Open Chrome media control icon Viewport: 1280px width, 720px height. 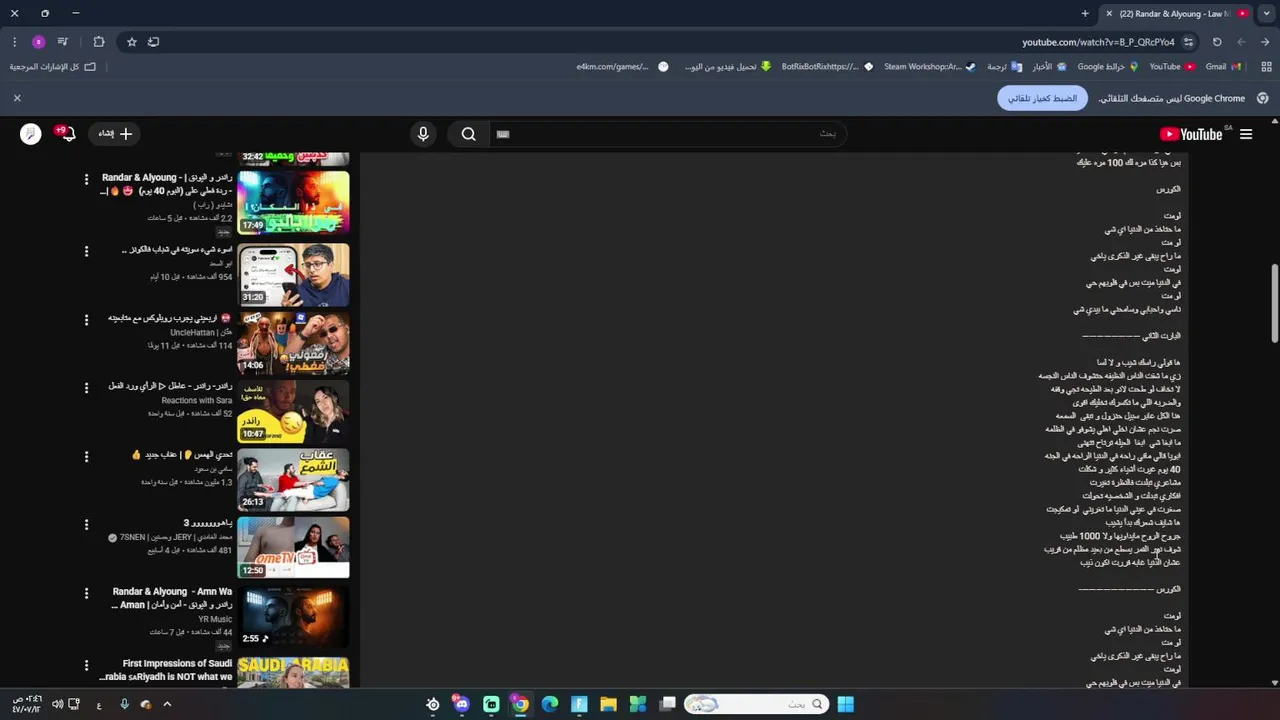point(62,42)
